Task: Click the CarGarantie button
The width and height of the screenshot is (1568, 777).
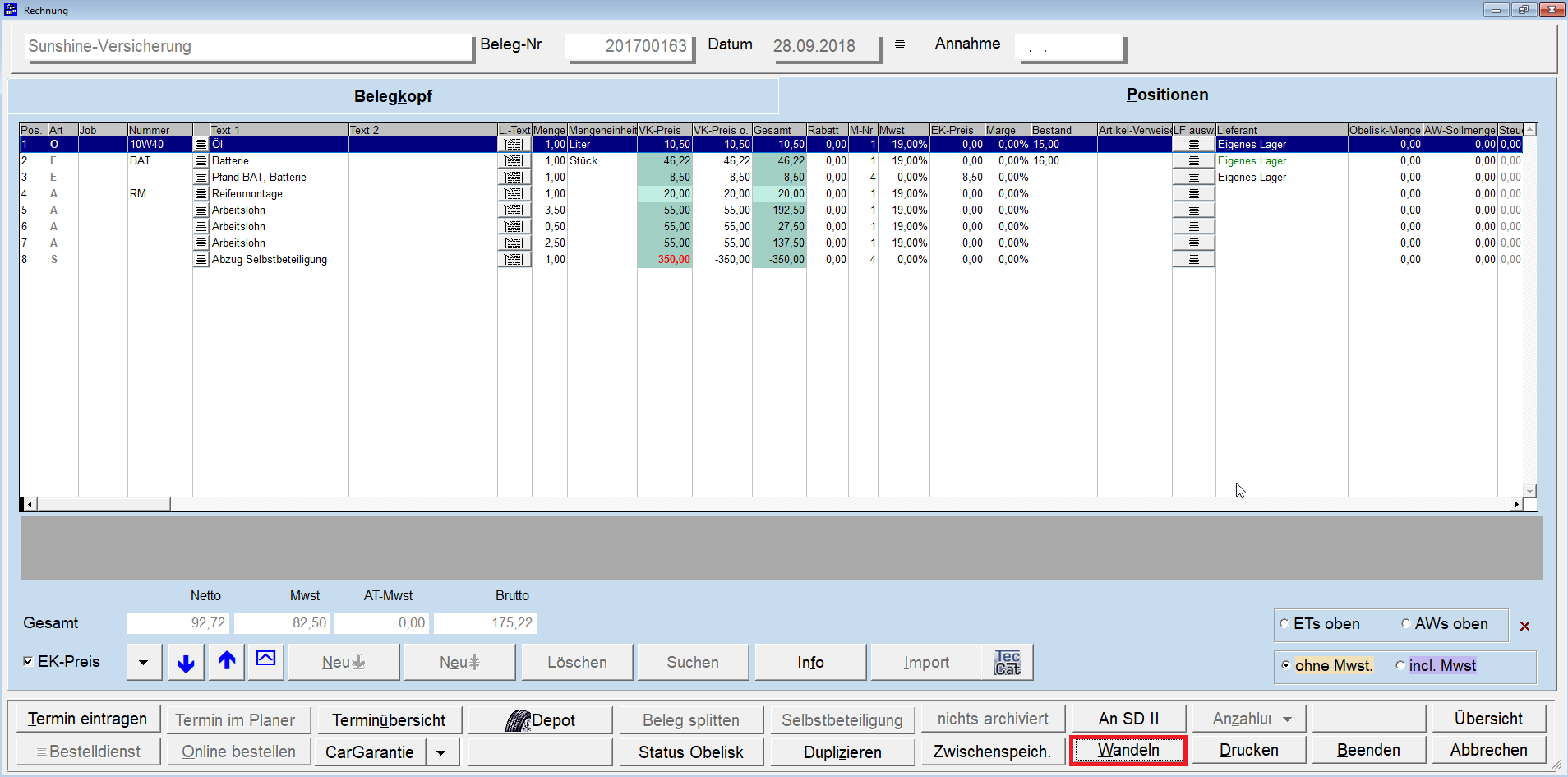Action: point(371,752)
